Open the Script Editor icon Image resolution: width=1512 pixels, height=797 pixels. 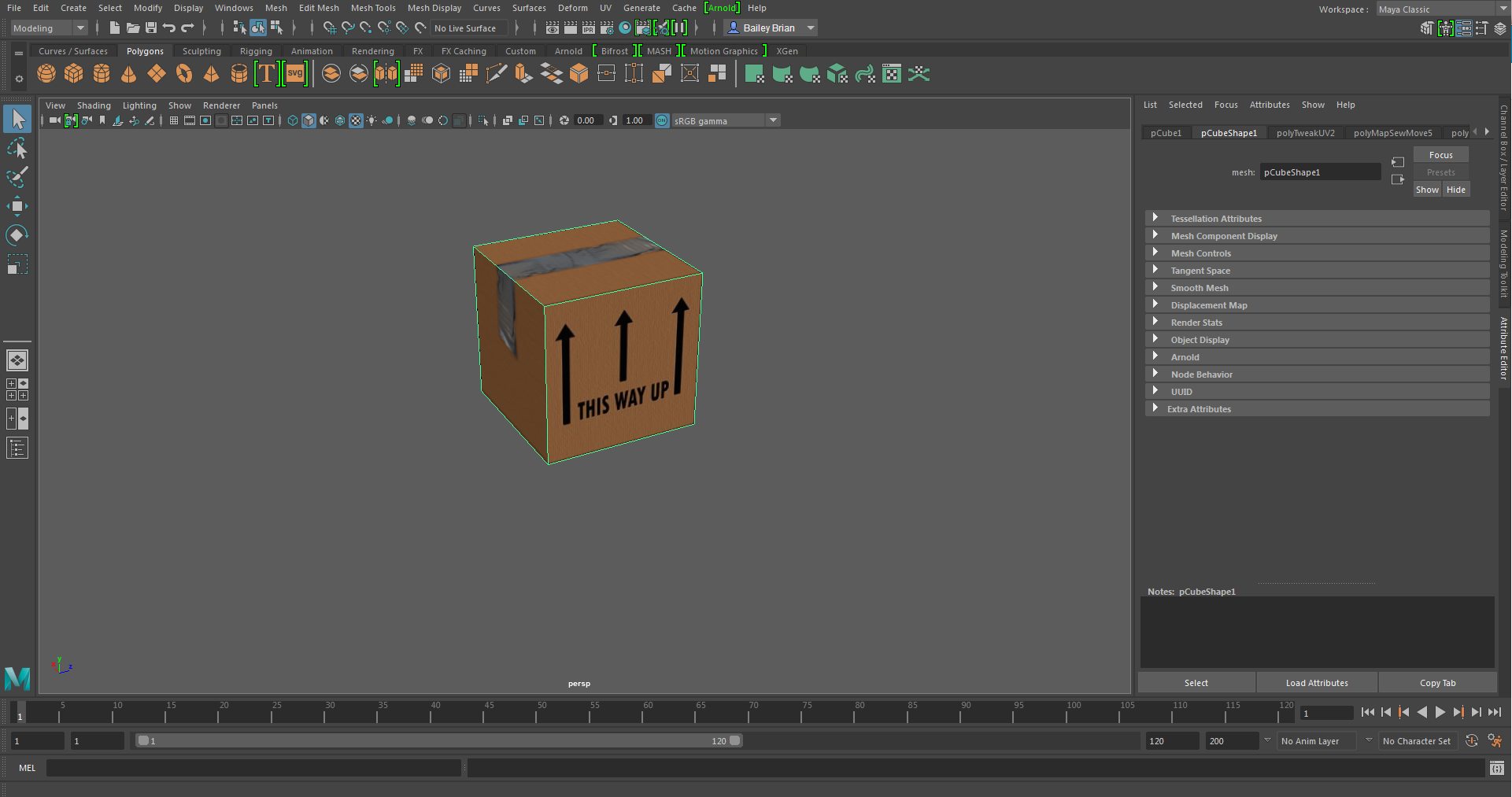coord(1496,768)
